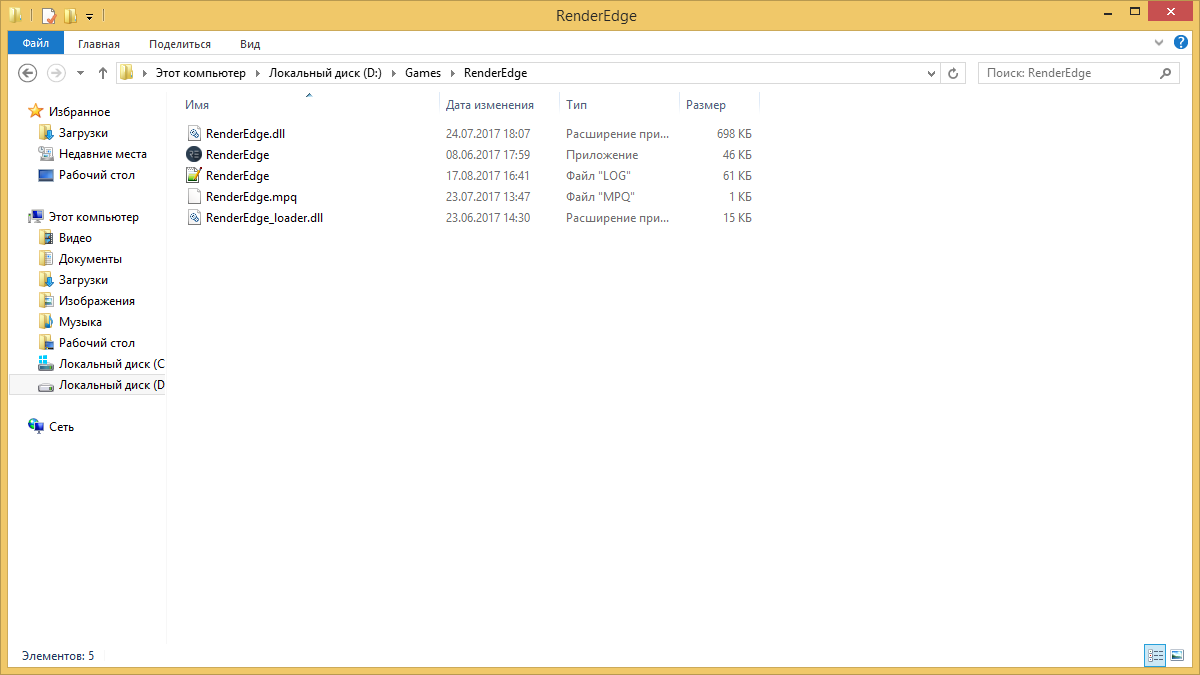This screenshot has width=1200, height=675.
Task: Navigate to Этот компьютер in the breadcrumb
Action: [x=200, y=73]
